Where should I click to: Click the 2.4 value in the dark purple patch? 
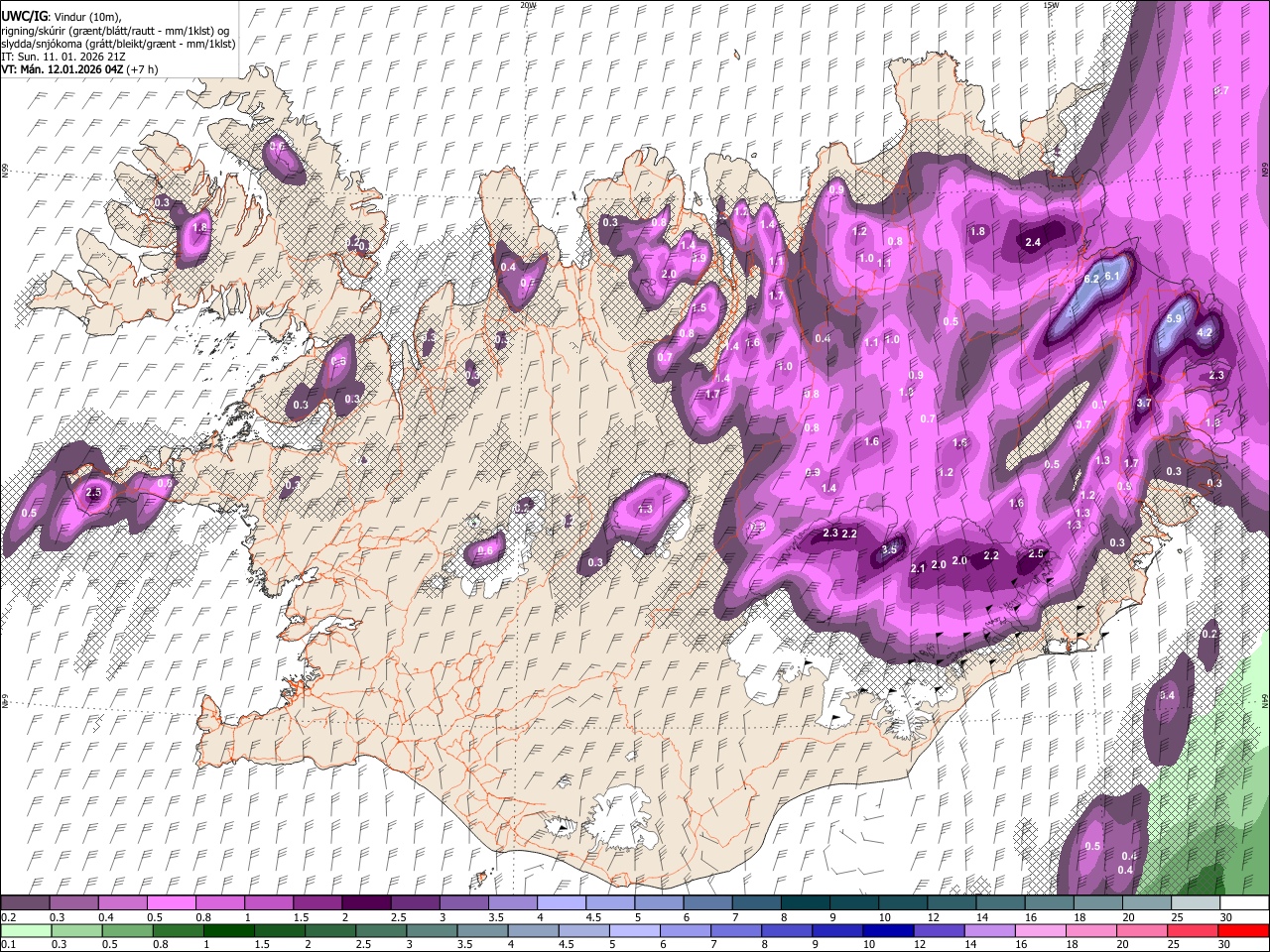(x=1033, y=242)
